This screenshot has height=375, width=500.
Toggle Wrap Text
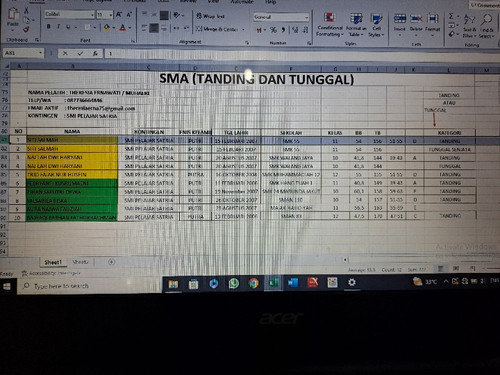click(x=210, y=16)
